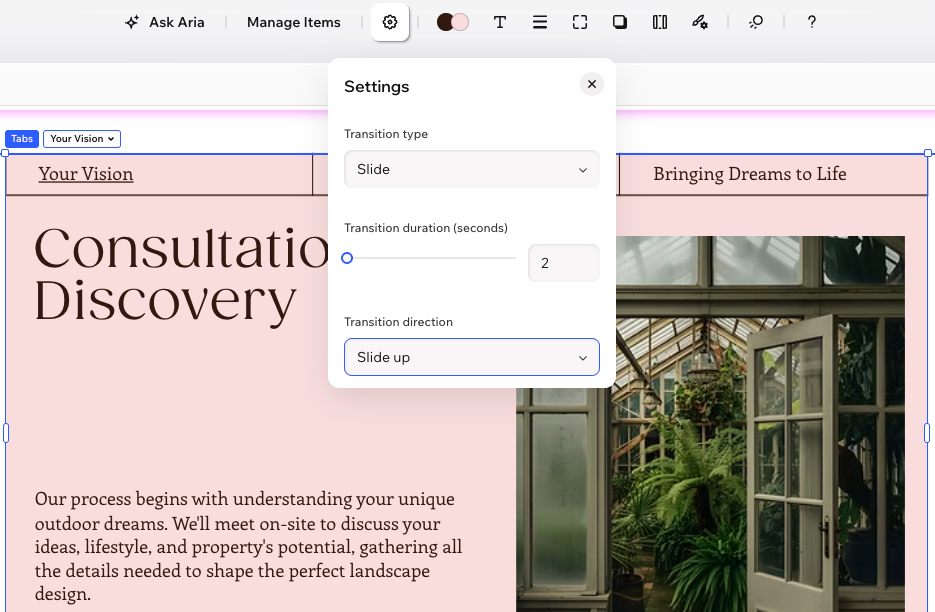Click the left-edge resize handle of tabs
Screen dimensions: 935x612
(x=6, y=433)
